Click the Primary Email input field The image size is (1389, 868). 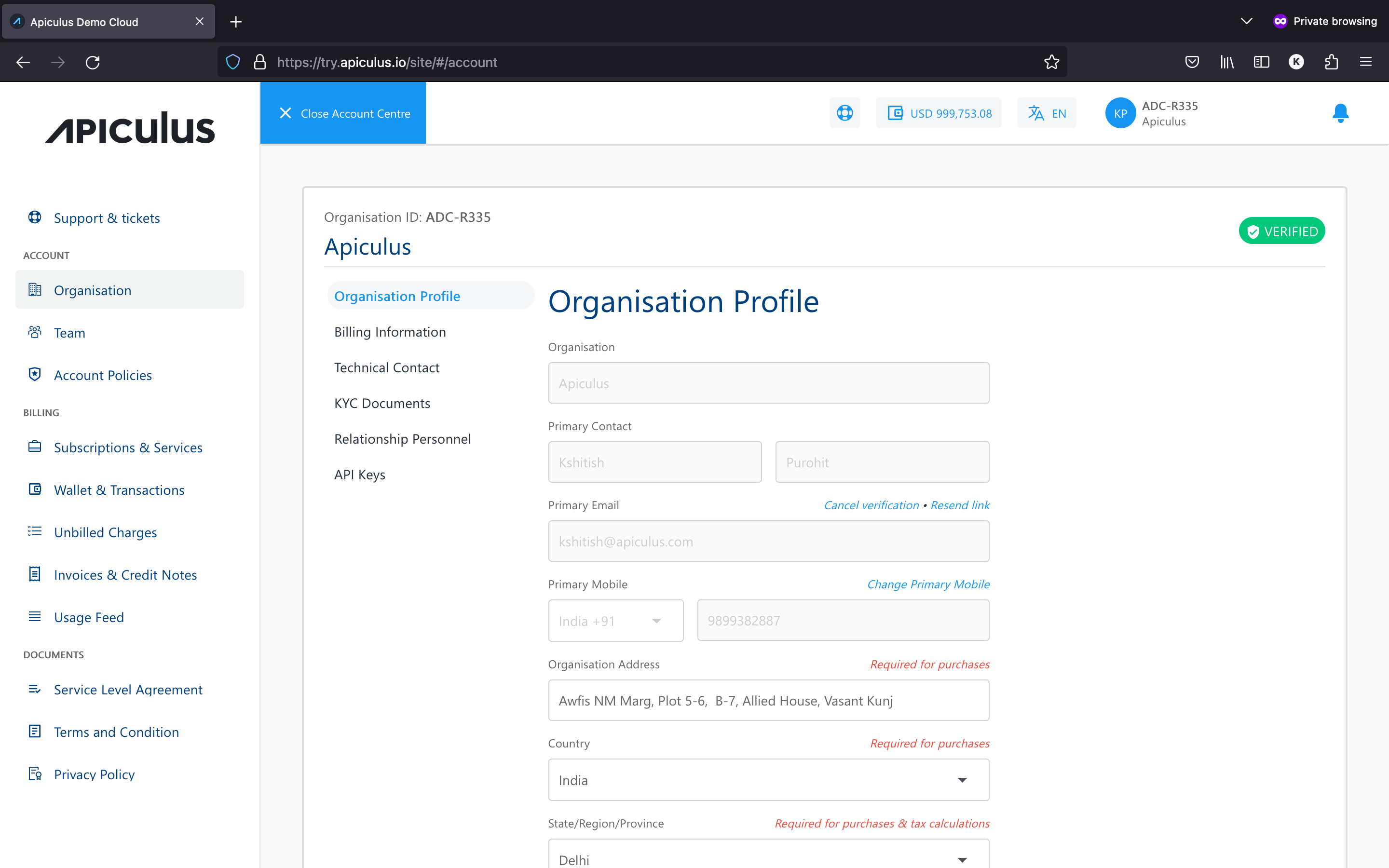(x=768, y=541)
